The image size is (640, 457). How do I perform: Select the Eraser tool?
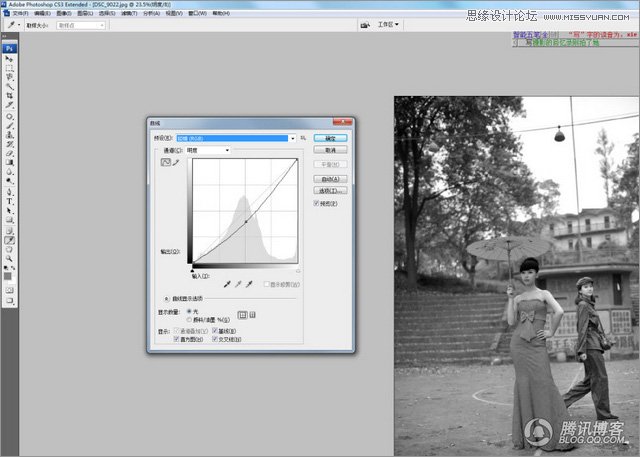pos(9,153)
